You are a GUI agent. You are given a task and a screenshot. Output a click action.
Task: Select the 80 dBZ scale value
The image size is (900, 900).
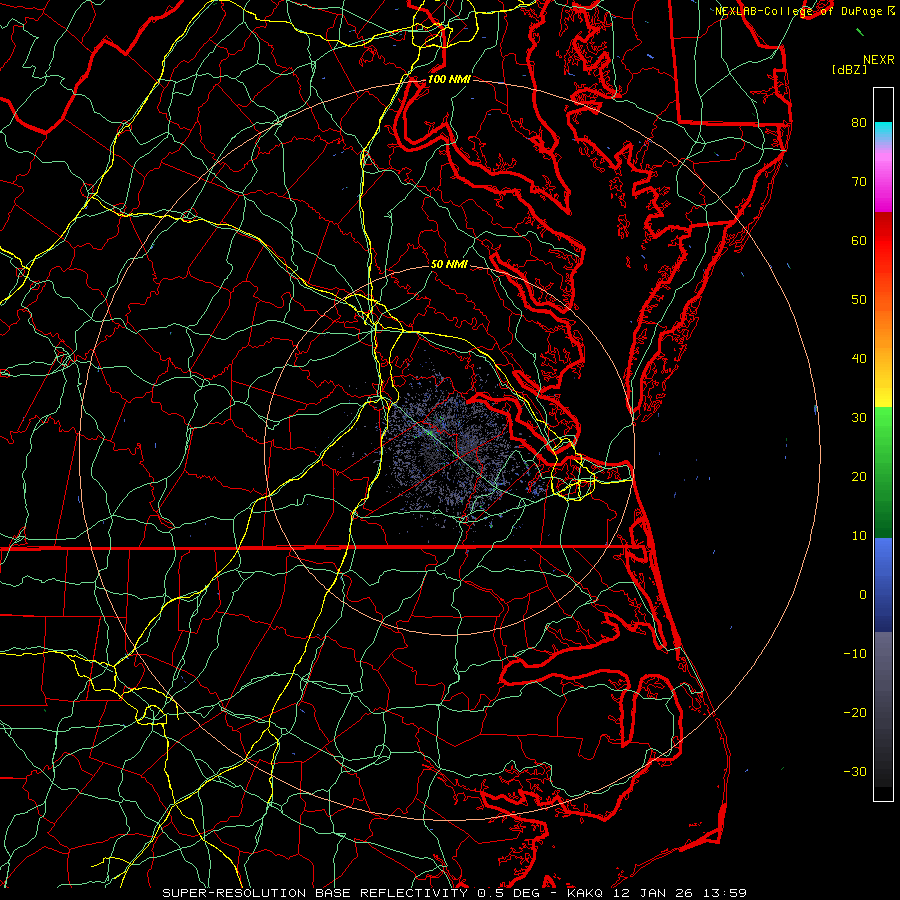click(x=858, y=123)
